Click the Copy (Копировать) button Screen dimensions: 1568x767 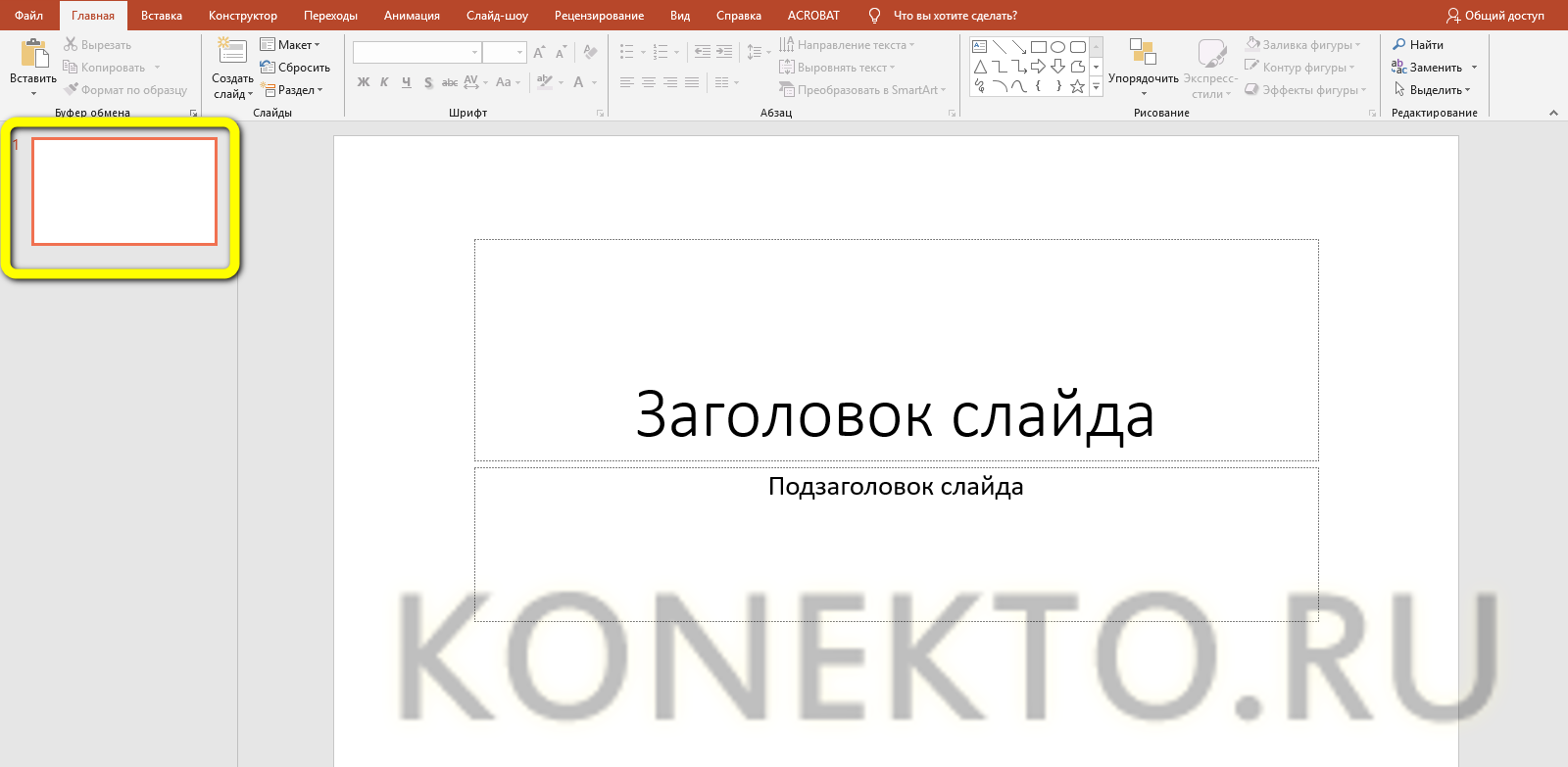(104, 68)
